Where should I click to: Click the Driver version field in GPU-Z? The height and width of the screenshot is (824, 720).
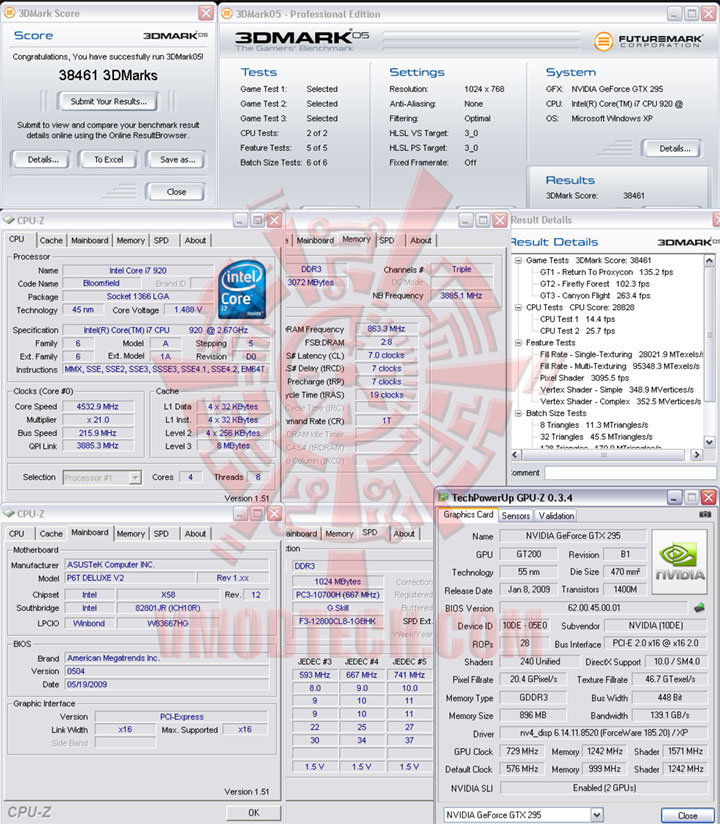tap(603, 733)
